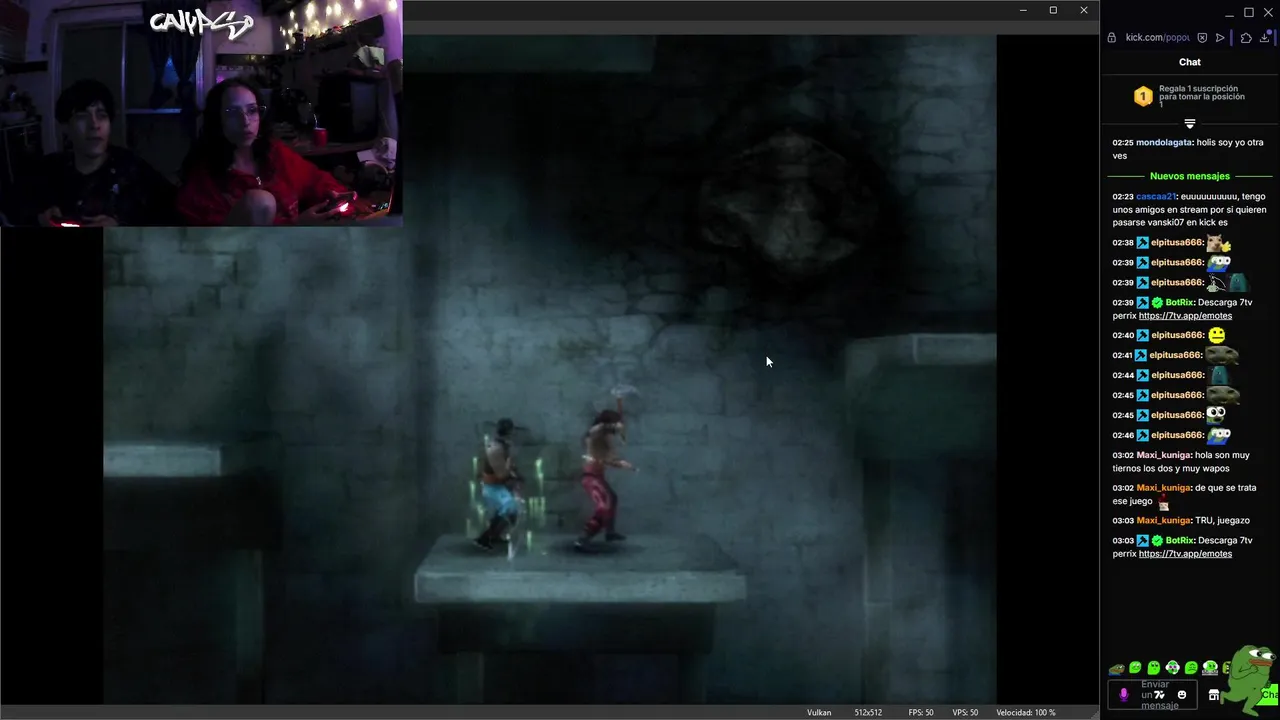Open the 7TV emote menu in chat input
Screen dimensions: 1280x720
tap(1160, 695)
